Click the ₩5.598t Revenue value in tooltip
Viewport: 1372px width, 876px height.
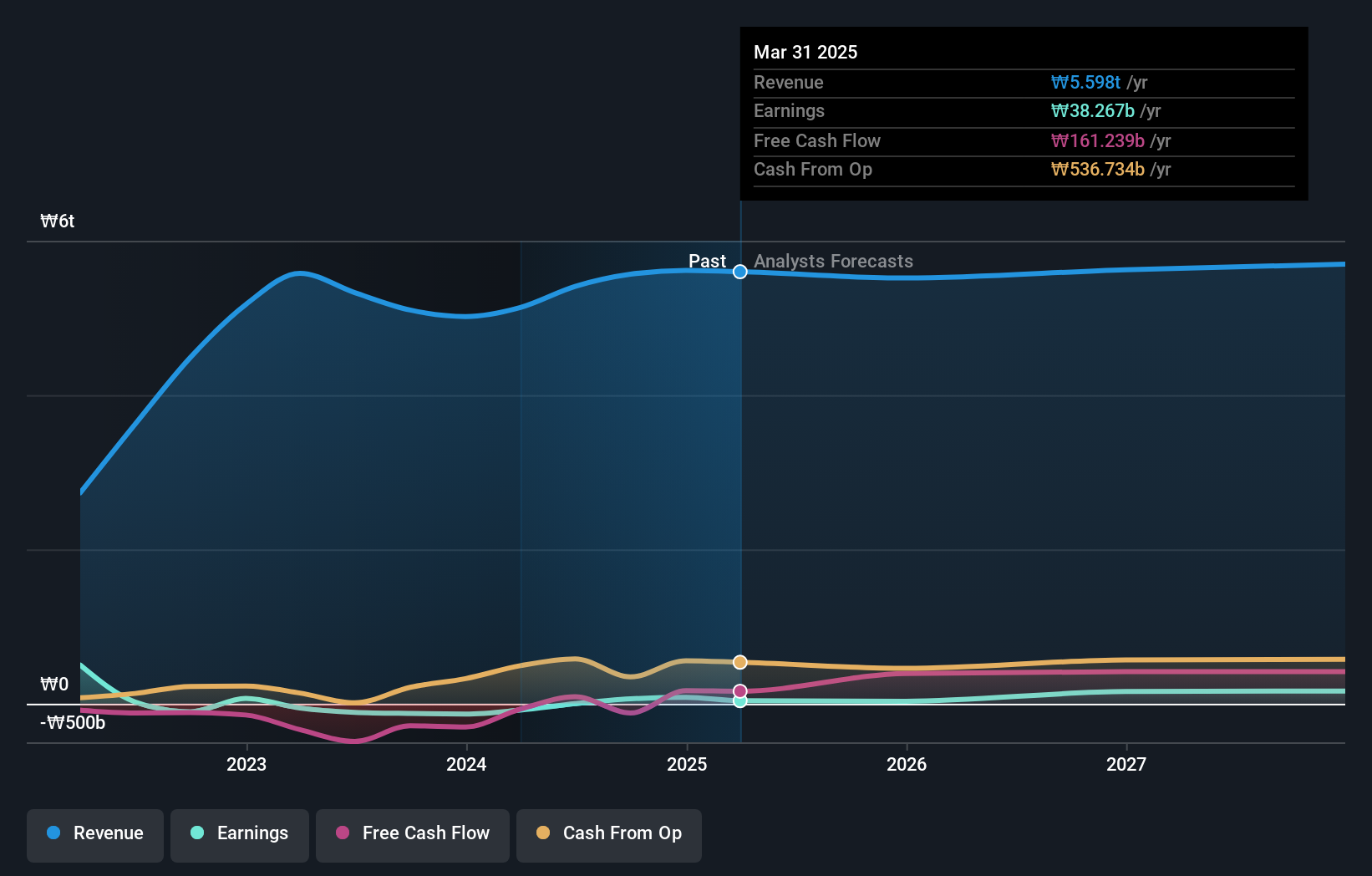[1085, 83]
